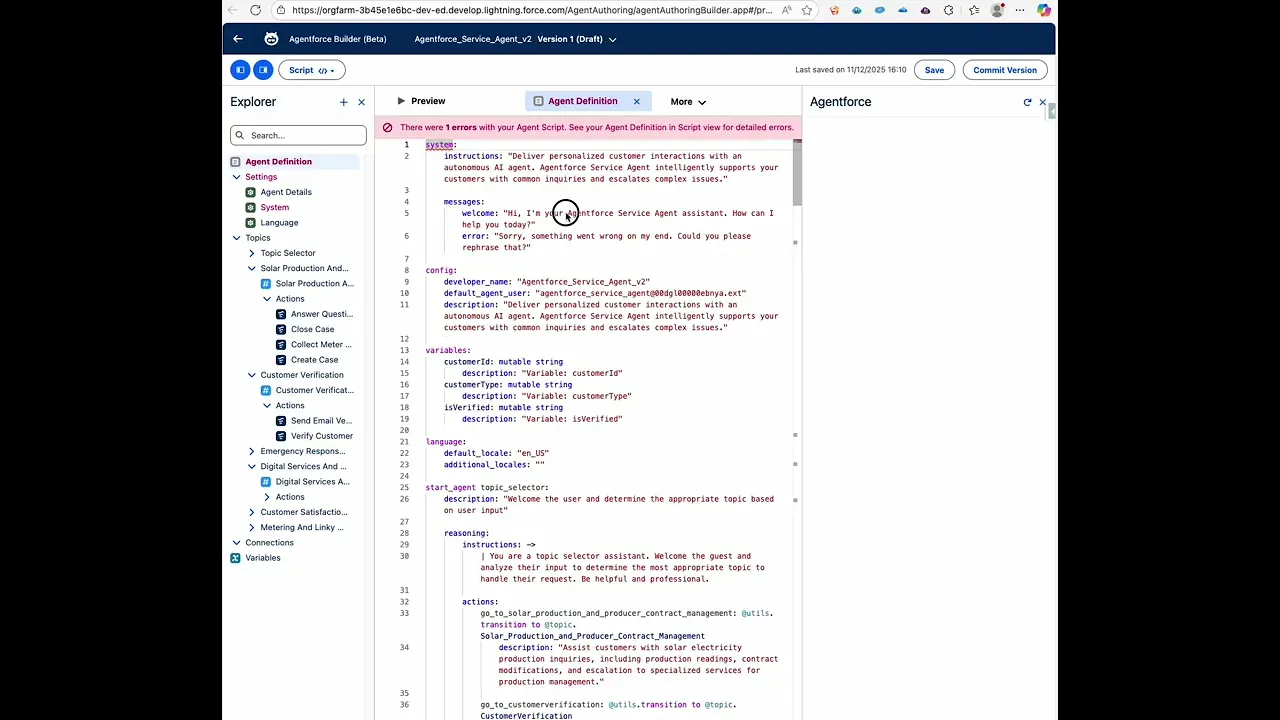1280x720 pixels.
Task: Click the red error icon in the banner
Action: [387, 128]
